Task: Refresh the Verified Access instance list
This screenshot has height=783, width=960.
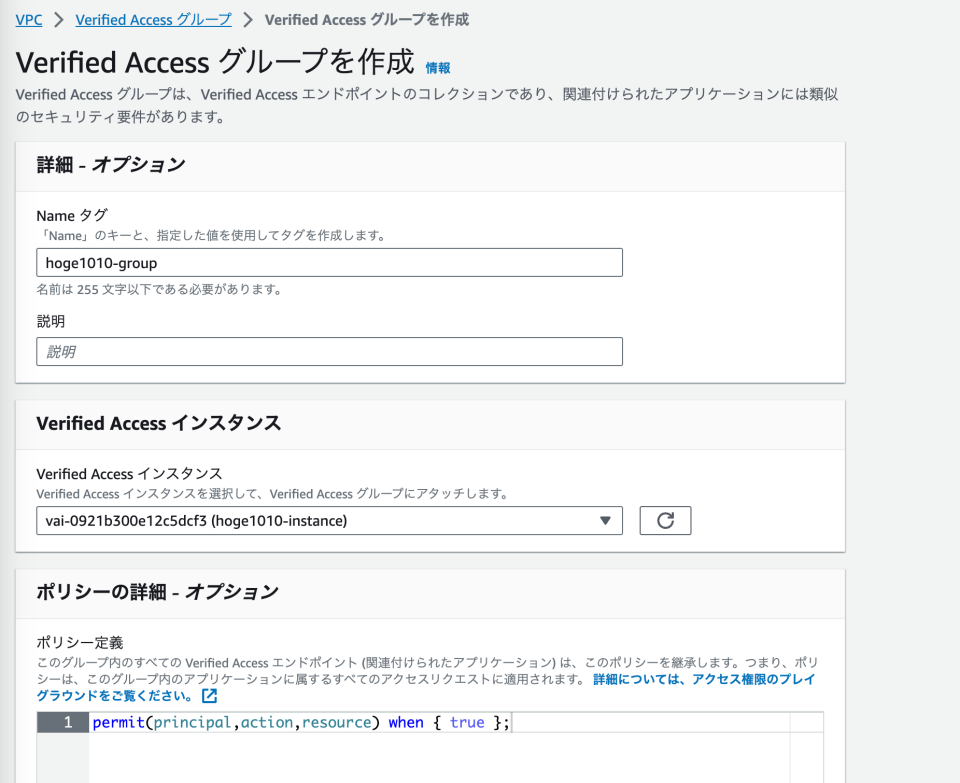Action: pos(666,521)
